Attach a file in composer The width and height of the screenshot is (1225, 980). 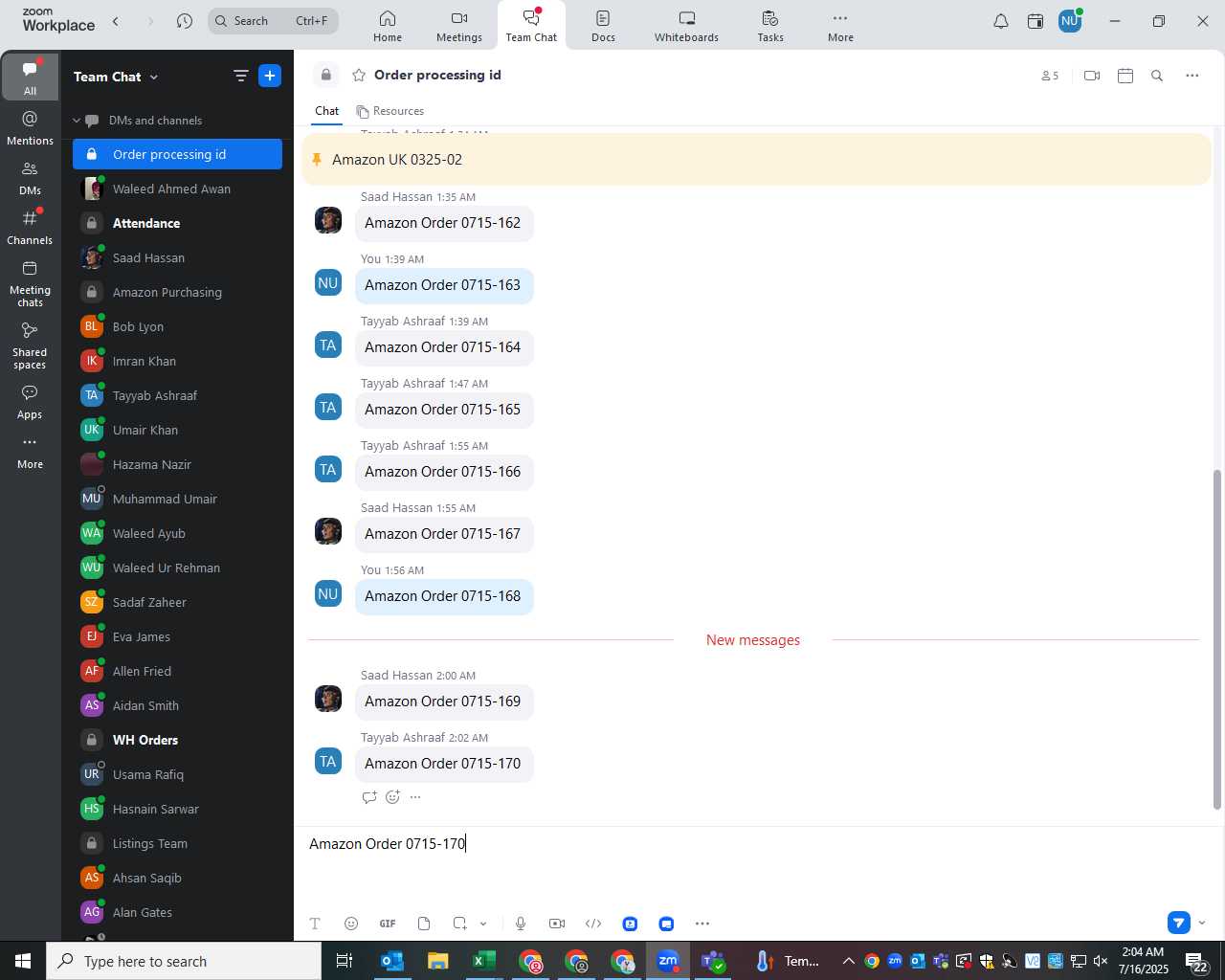coord(424,924)
